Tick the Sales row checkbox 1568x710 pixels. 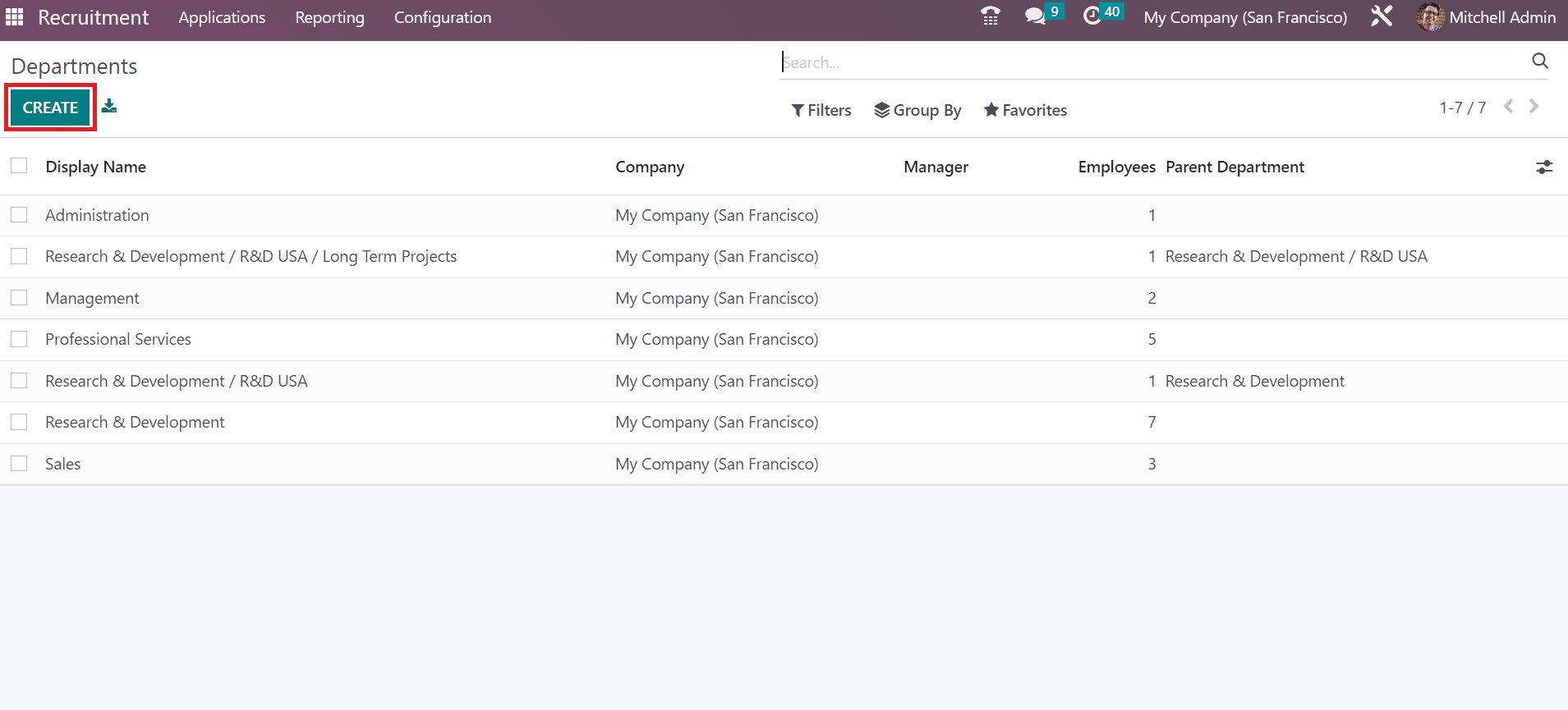[19, 464]
